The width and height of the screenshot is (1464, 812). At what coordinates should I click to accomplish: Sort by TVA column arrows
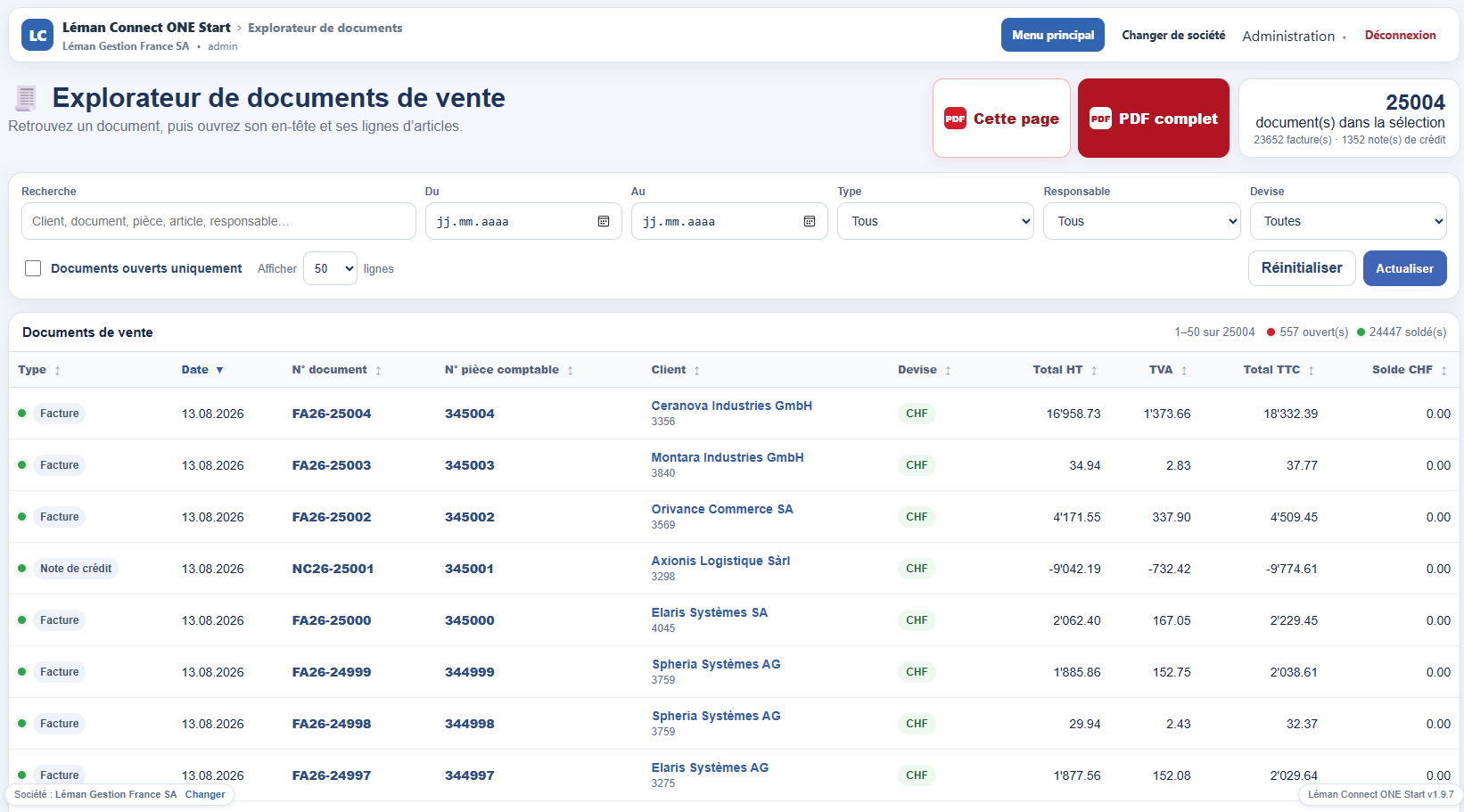1184,371
